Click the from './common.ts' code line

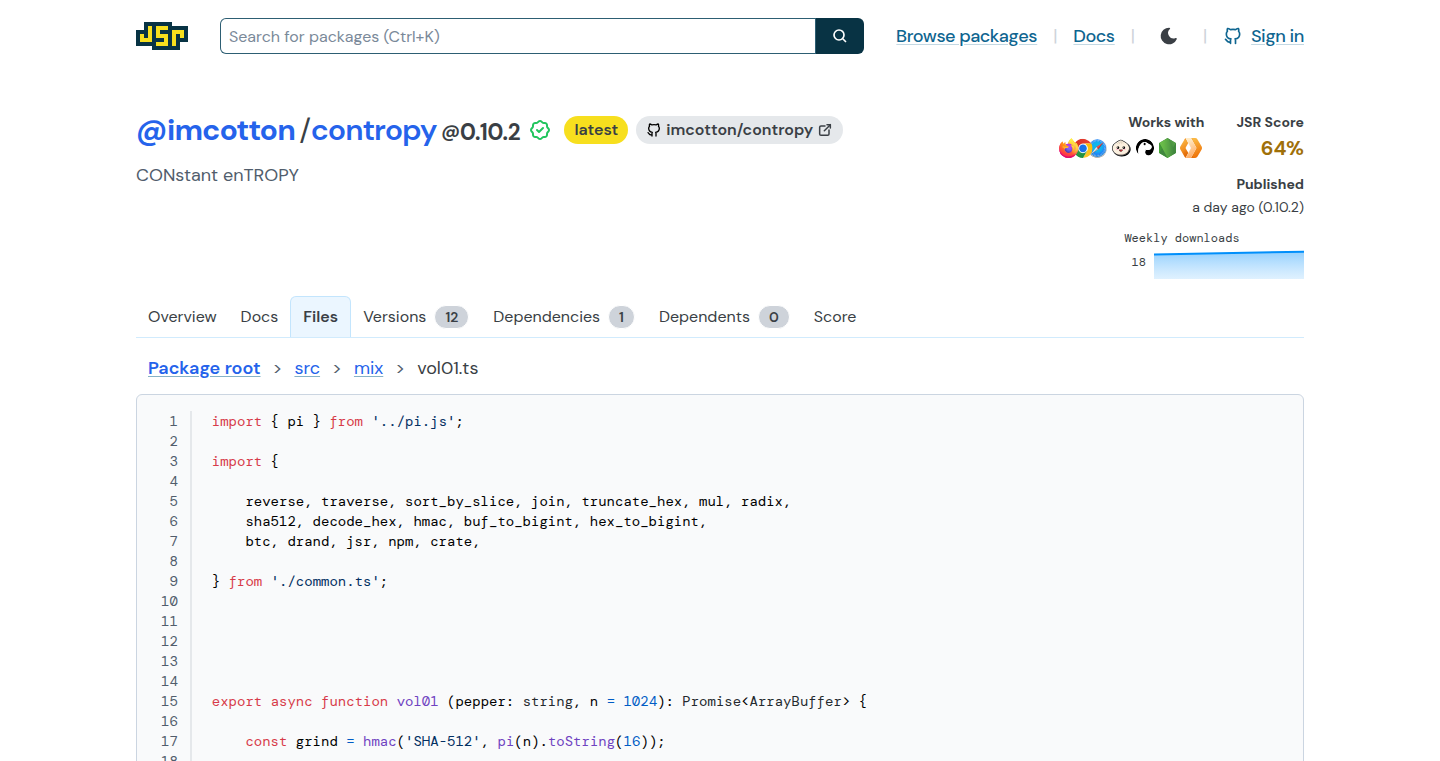click(x=299, y=581)
